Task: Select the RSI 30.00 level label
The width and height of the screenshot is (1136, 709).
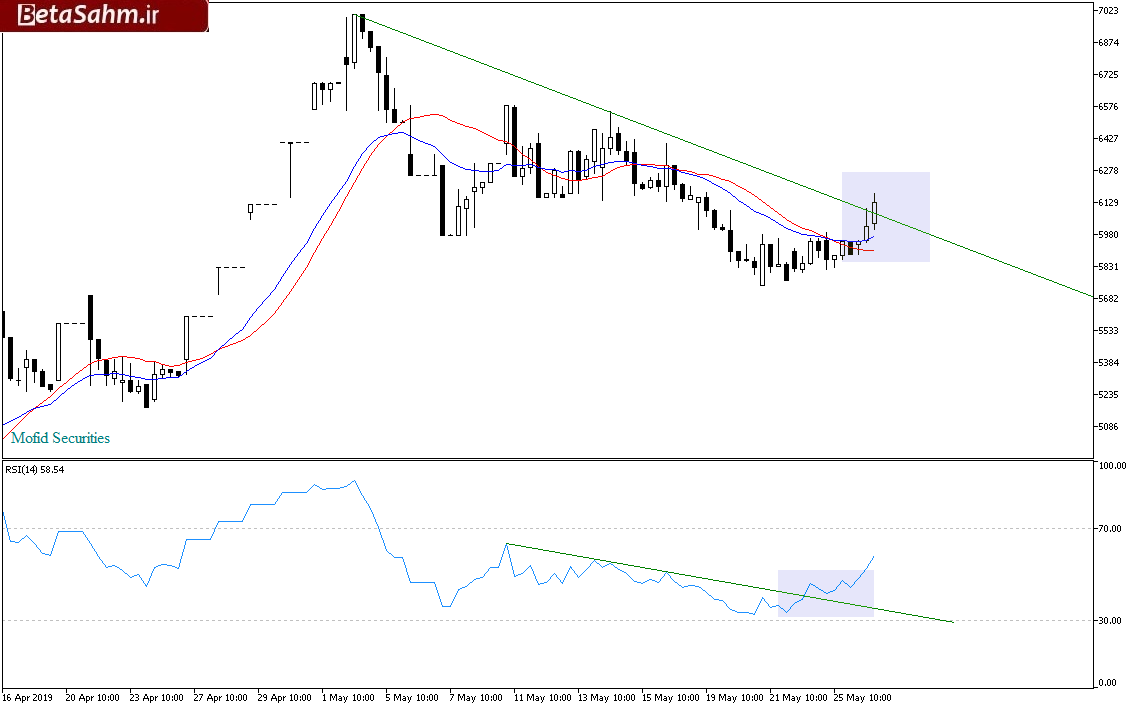Action: pyautogui.click(x=1110, y=620)
